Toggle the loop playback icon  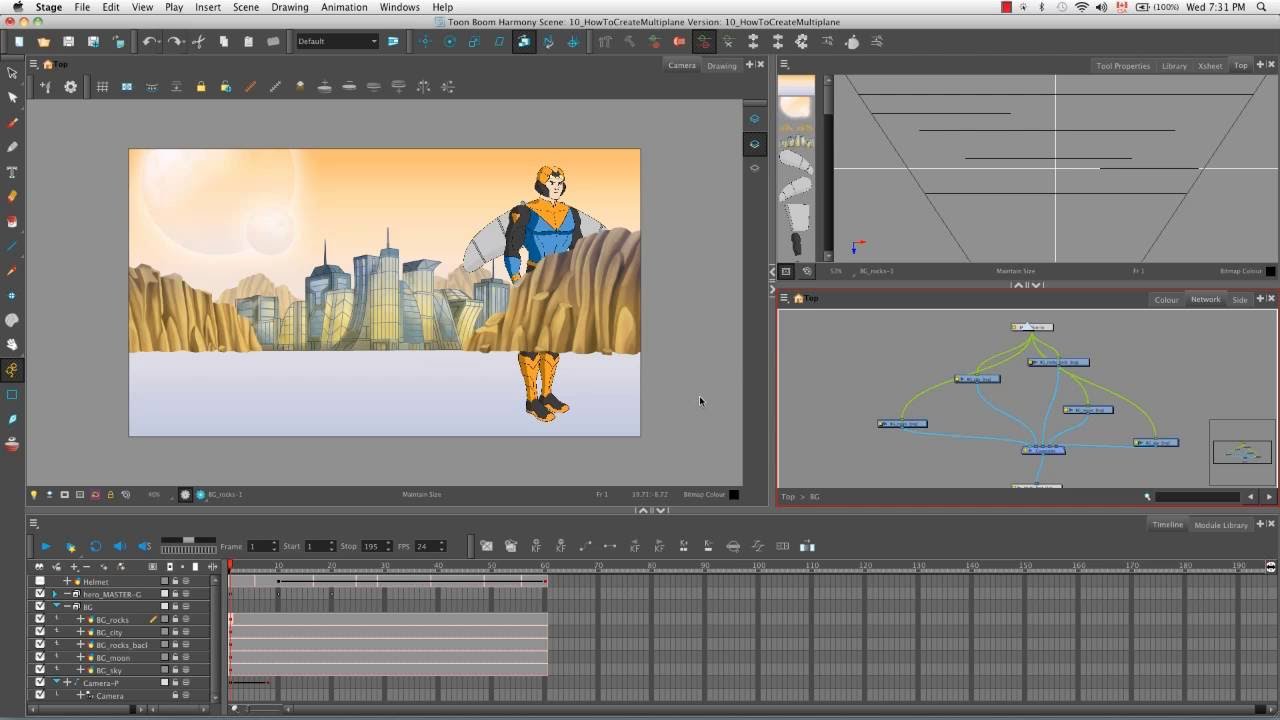coord(95,546)
